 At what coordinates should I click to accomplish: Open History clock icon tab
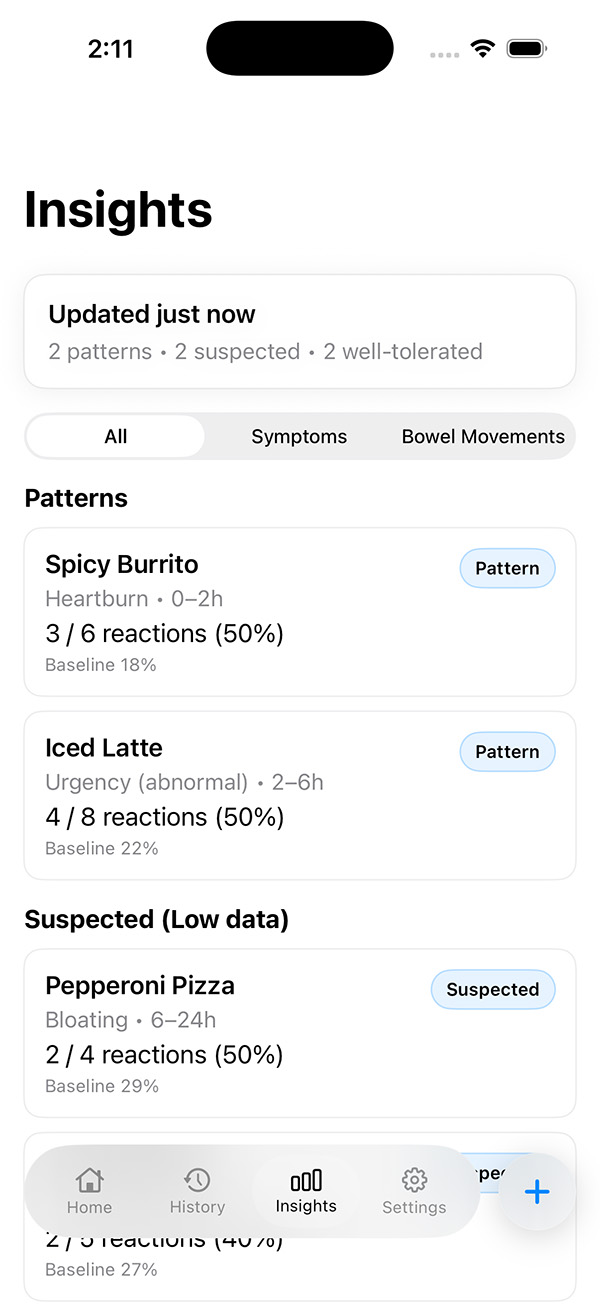197,1181
